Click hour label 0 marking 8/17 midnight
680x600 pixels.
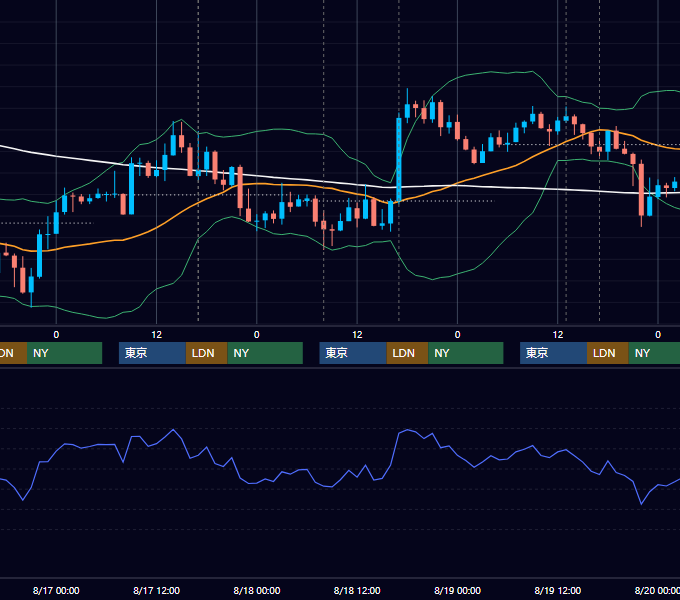coord(56,335)
